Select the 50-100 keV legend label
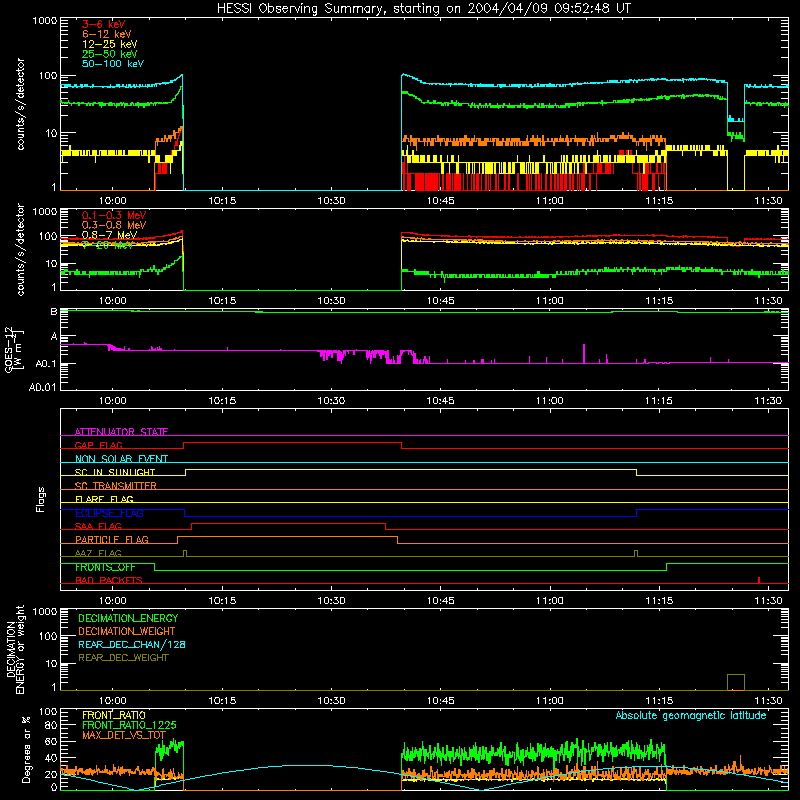This screenshot has height=800, width=800. click(x=113, y=64)
